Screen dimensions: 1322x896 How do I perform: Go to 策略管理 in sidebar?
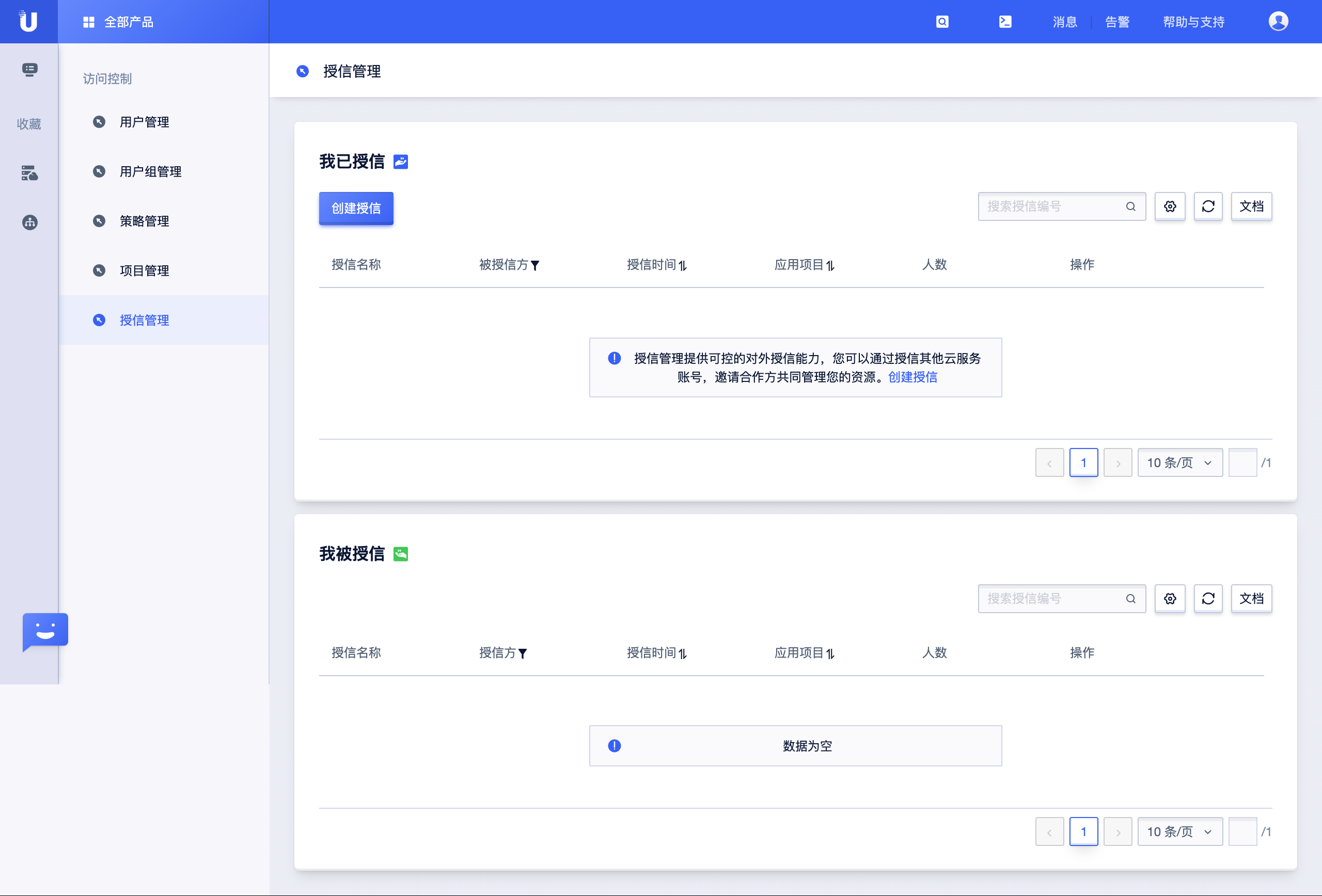164,221
